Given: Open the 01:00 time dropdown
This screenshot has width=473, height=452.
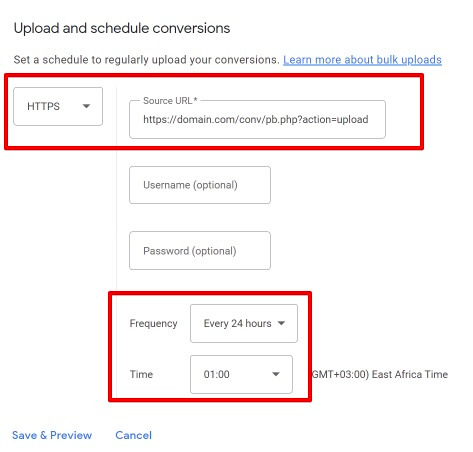Looking at the screenshot, I should point(241,374).
